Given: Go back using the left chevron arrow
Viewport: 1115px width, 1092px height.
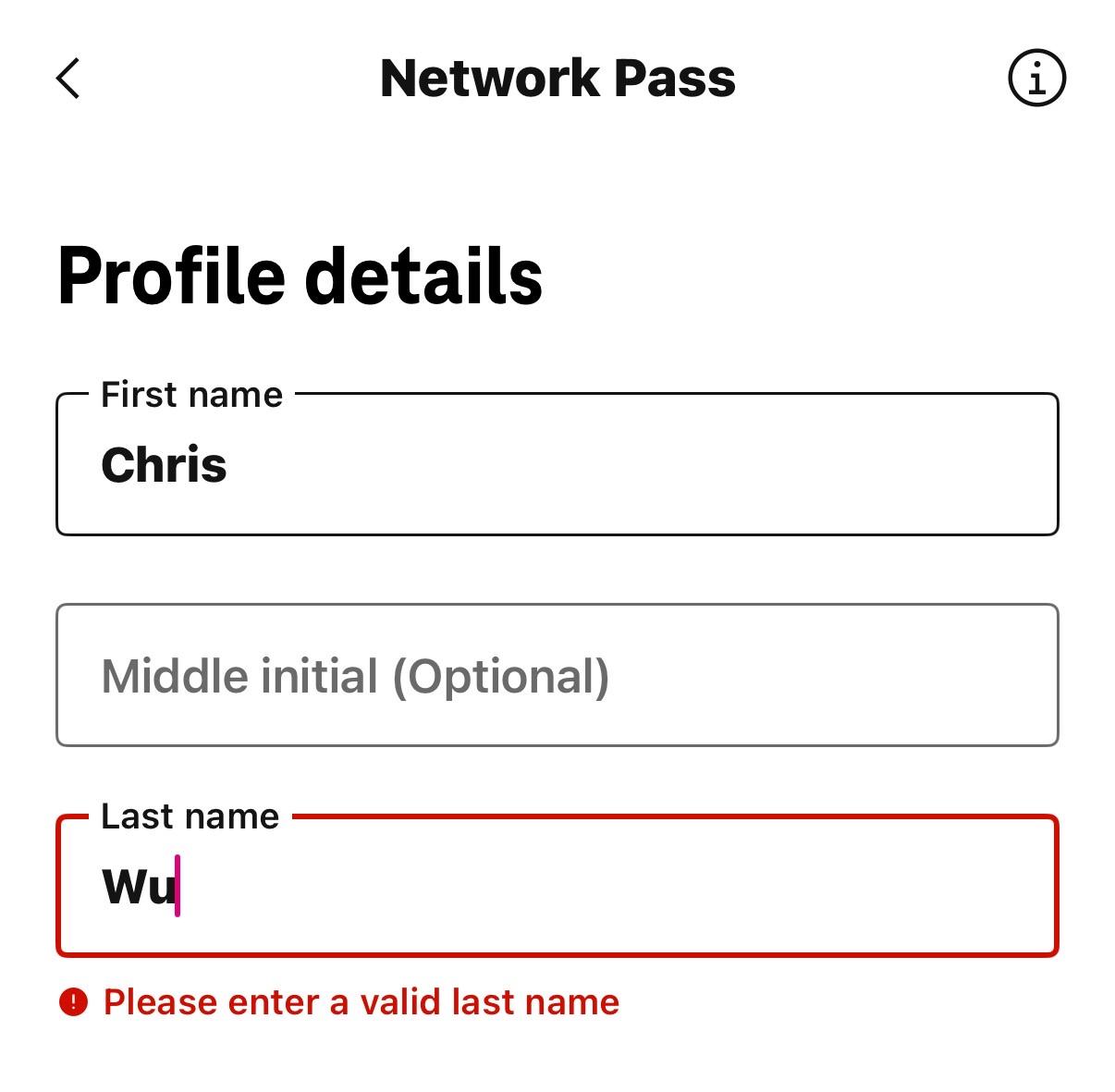Looking at the screenshot, I should point(68,79).
